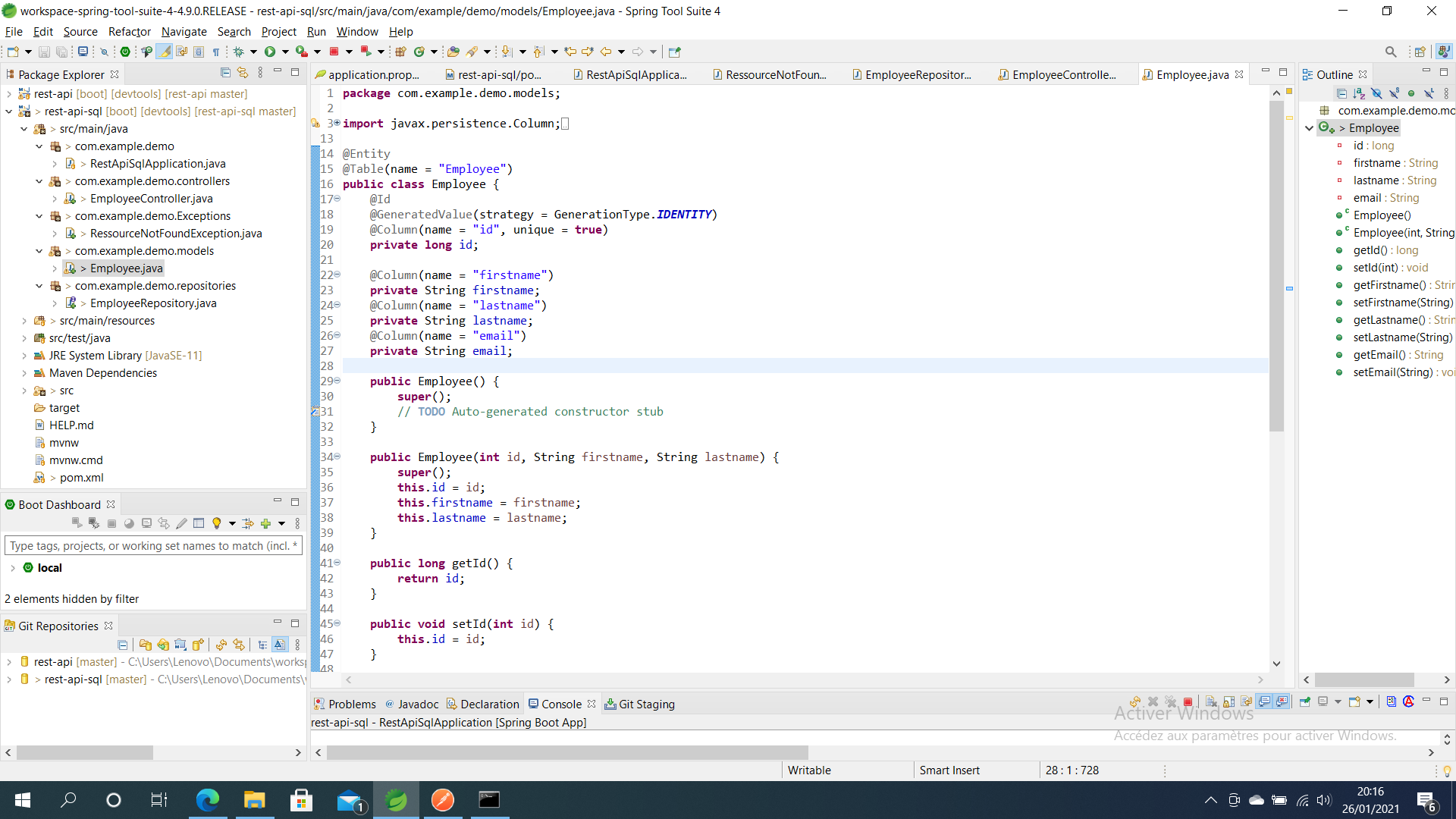Click the editor vertical scrollbar thumb

tap(1276, 265)
